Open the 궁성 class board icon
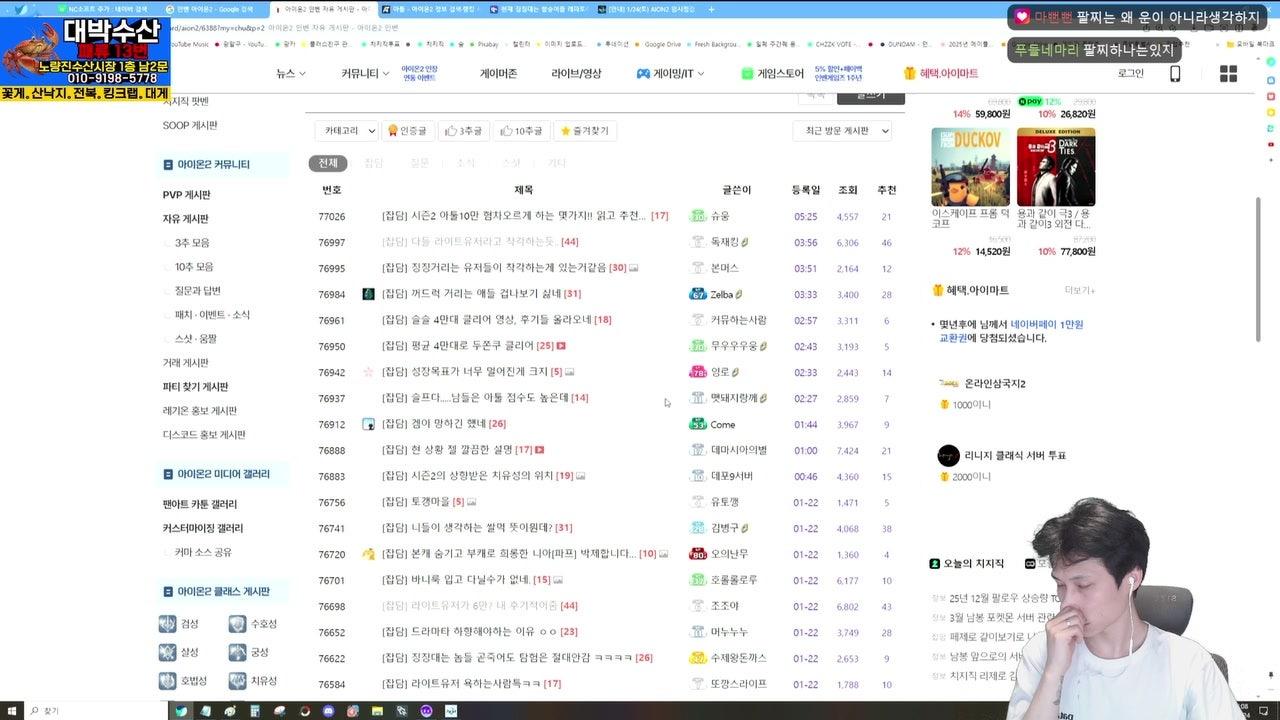 (x=237, y=653)
